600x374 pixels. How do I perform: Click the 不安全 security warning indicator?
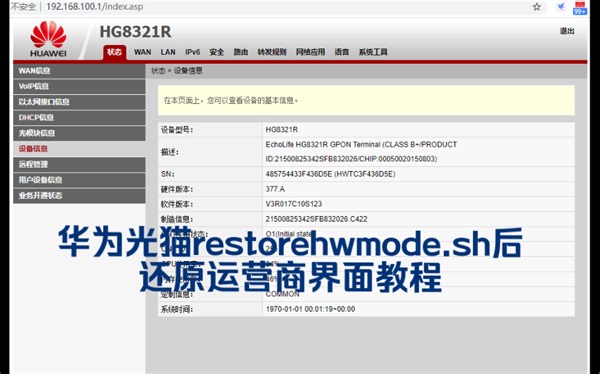click(x=23, y=7)
